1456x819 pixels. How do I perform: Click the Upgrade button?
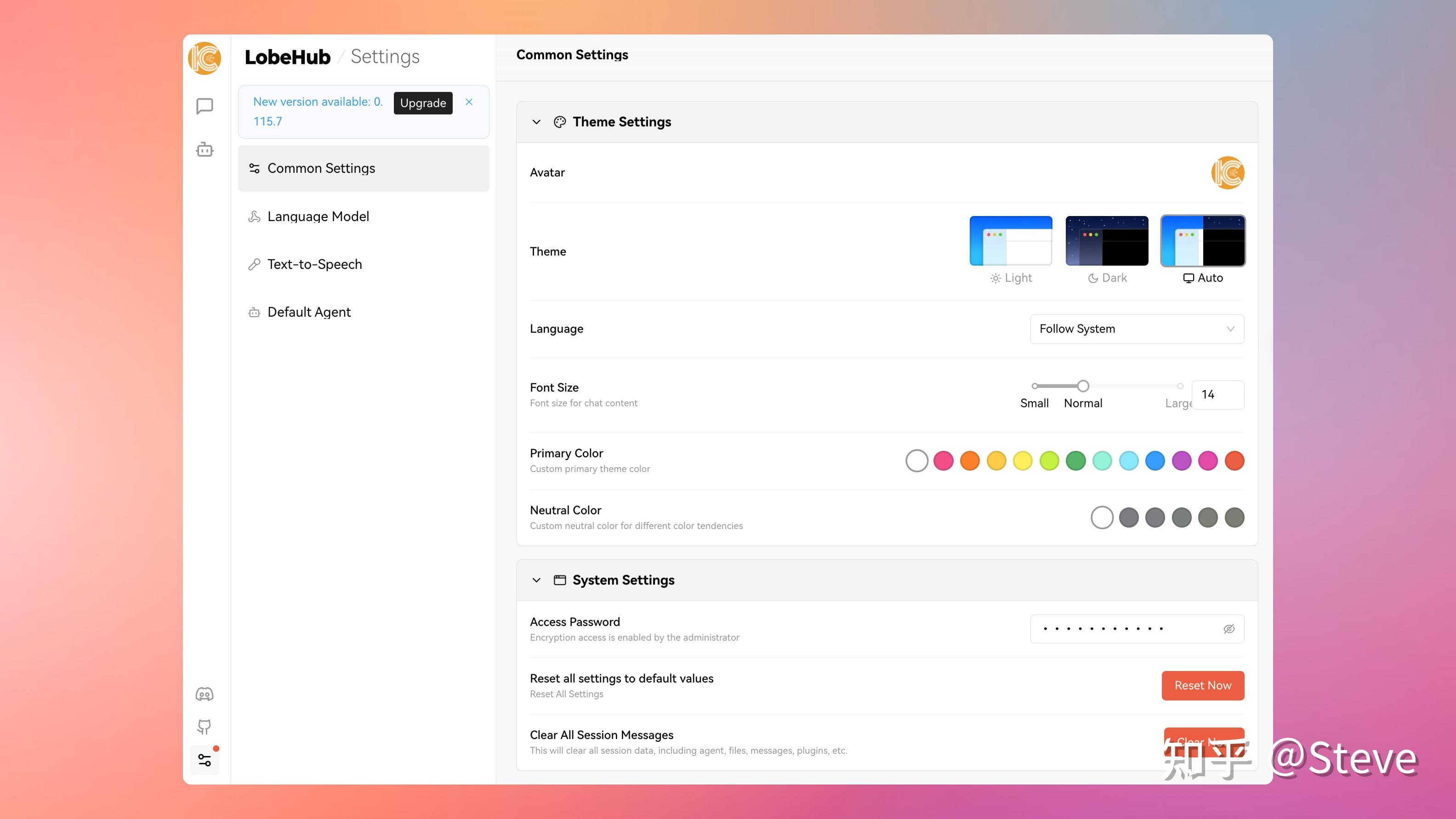pos(423,103)
